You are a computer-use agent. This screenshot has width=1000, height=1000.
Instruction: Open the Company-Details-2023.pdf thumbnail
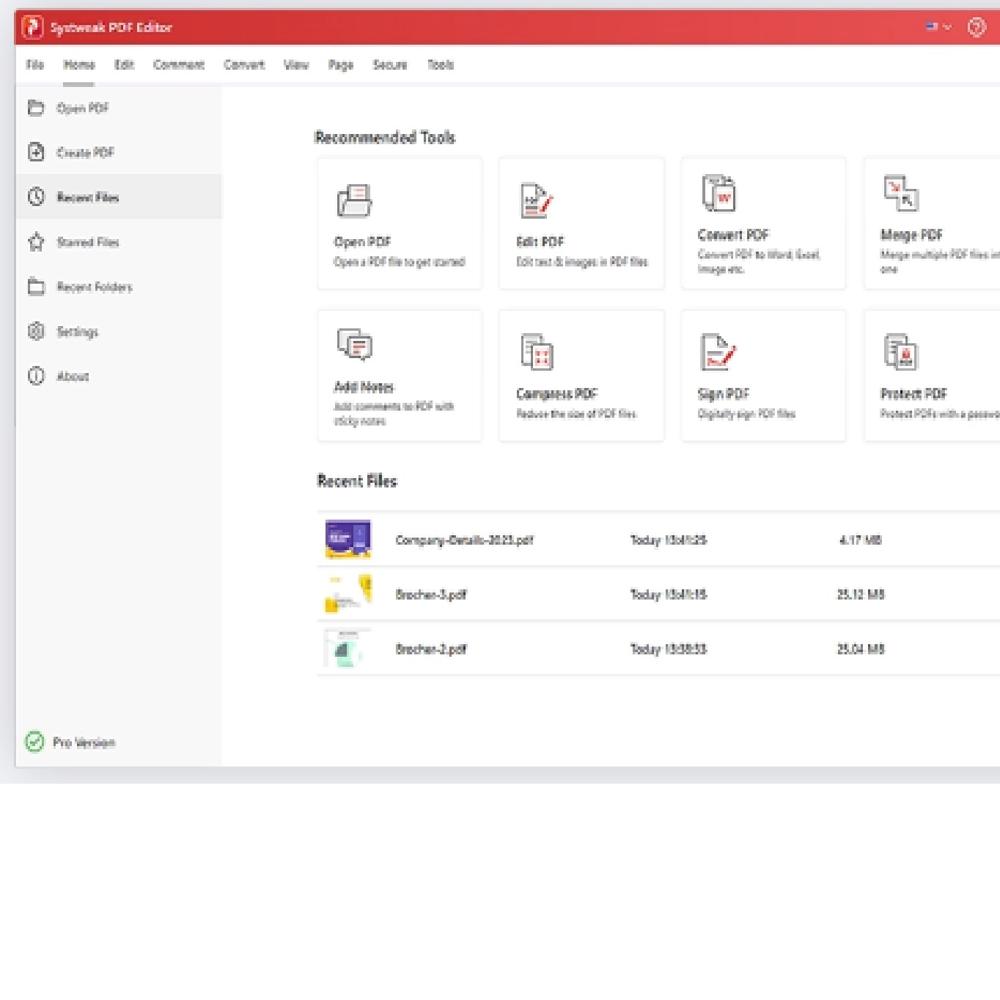click(348, 540)
